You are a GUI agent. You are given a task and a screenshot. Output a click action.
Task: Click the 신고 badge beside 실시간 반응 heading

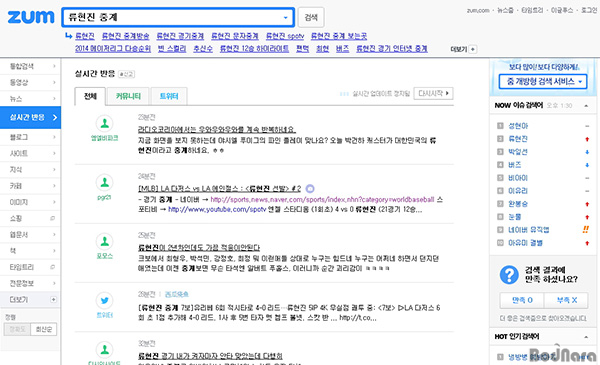[126, 74]
